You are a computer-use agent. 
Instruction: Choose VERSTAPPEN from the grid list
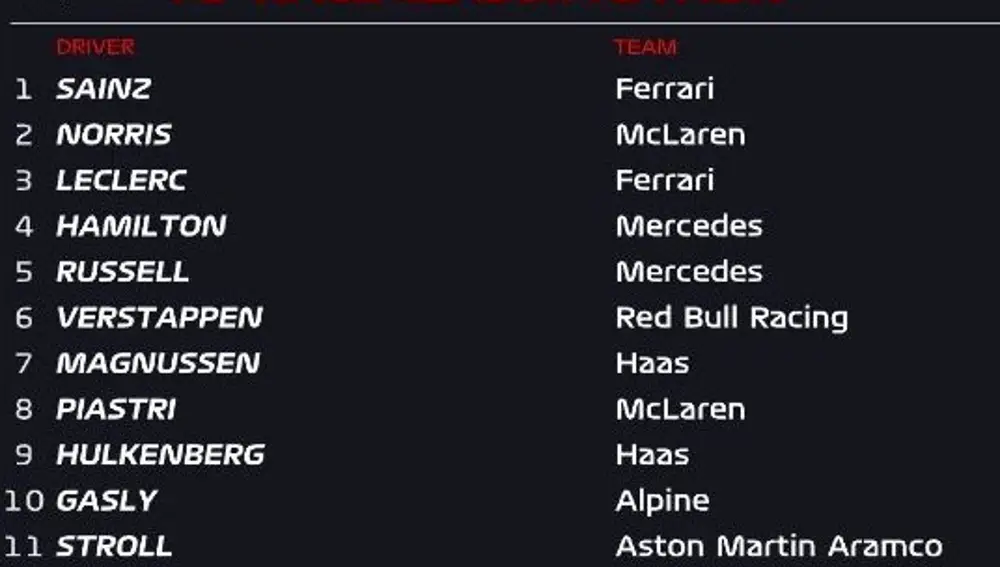coord(159,318)
